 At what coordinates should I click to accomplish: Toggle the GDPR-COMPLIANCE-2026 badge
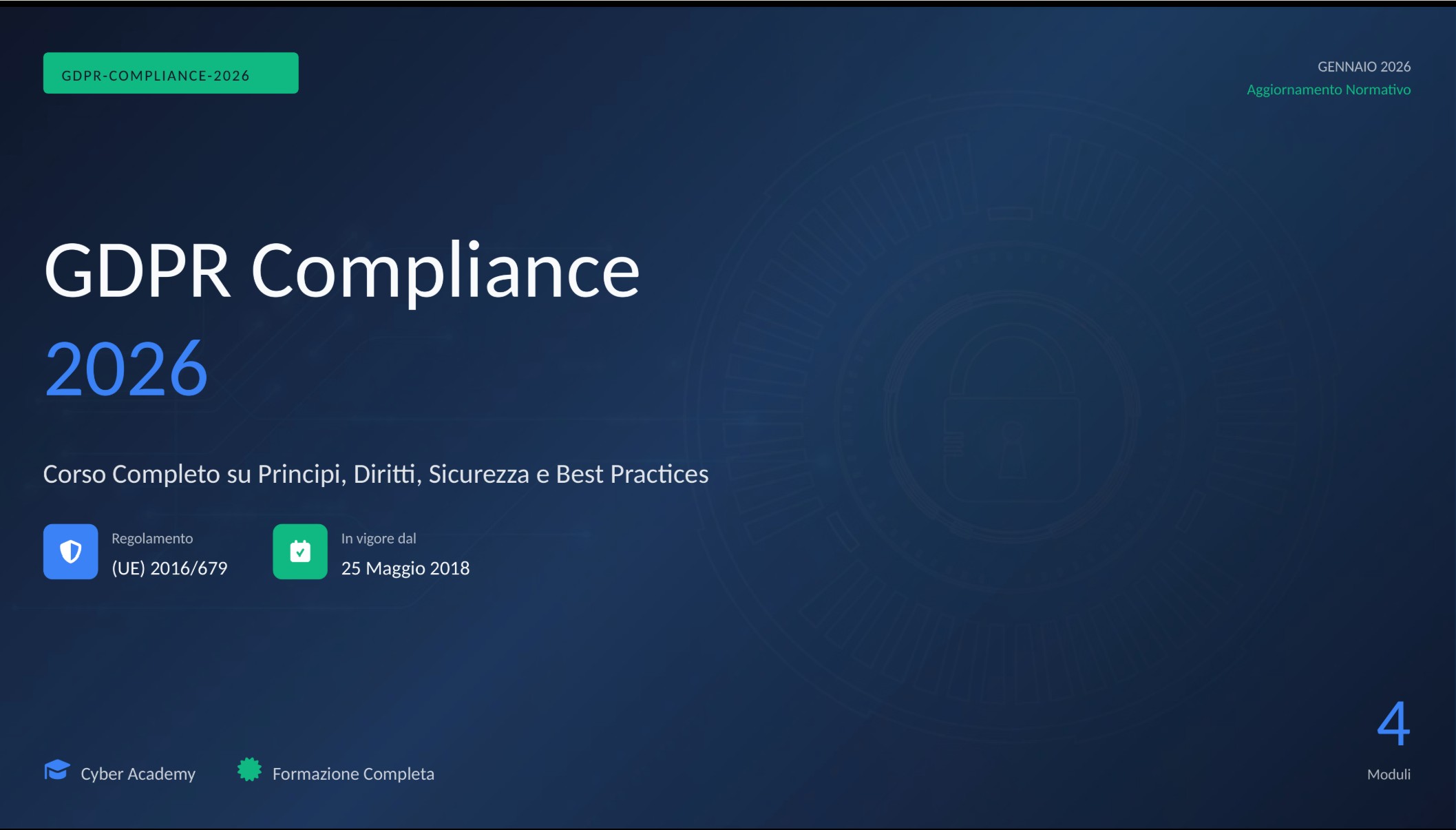coord(170,72)
